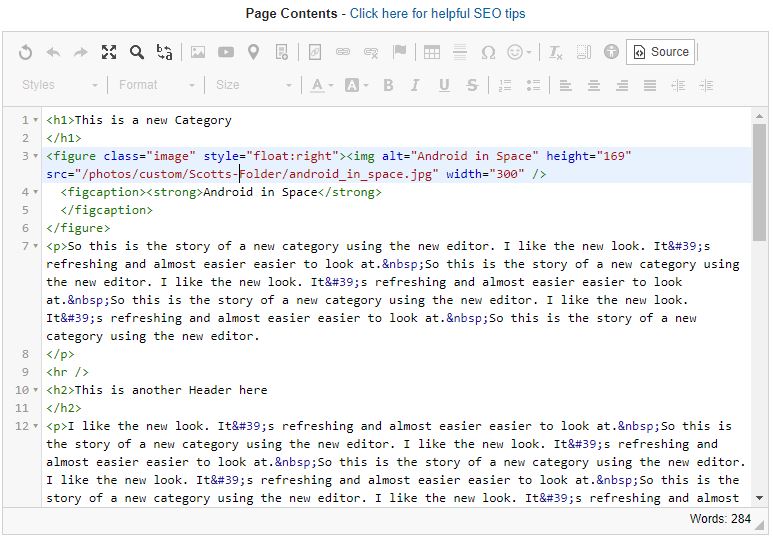Collapse the code fold on line 3
The image size is (773, 538).
point(36,156)
